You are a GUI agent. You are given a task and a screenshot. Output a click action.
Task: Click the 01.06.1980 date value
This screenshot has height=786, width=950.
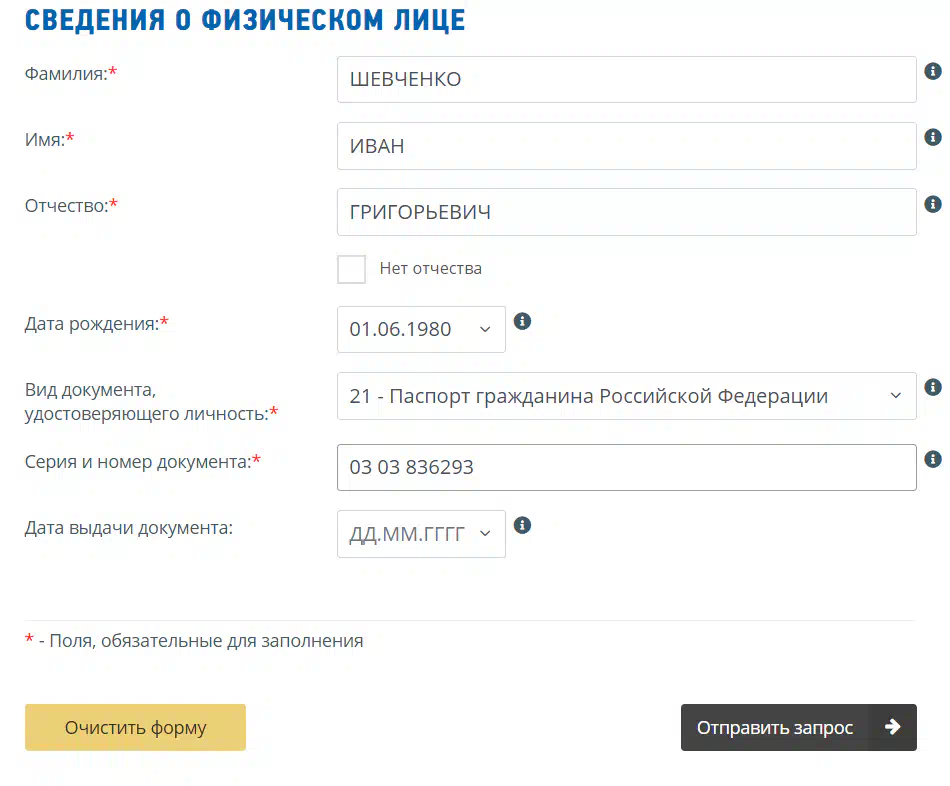pyautogui.click(x=400, y=329)
